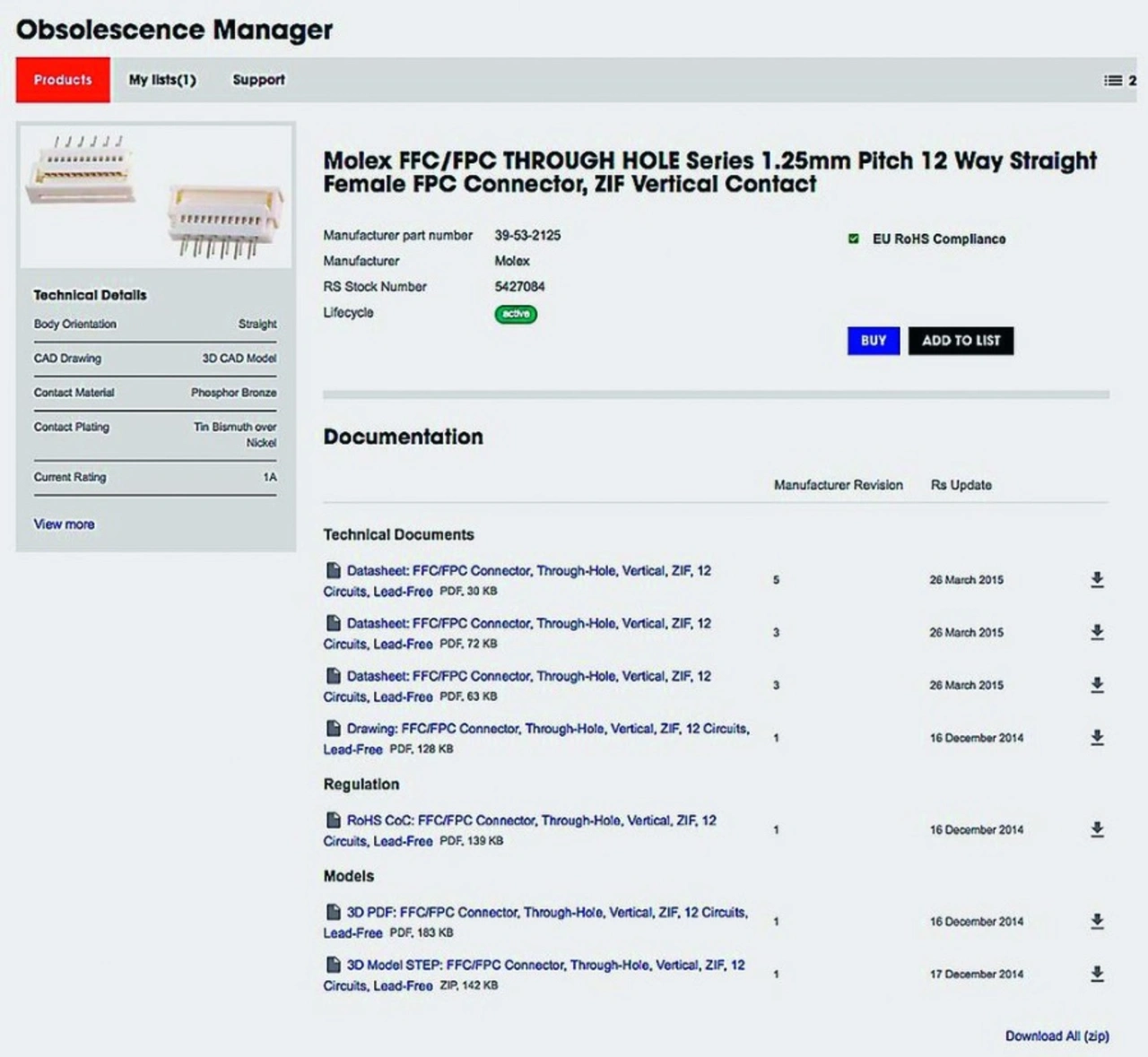Click the Technical Documents section heading

click(398, 534)
